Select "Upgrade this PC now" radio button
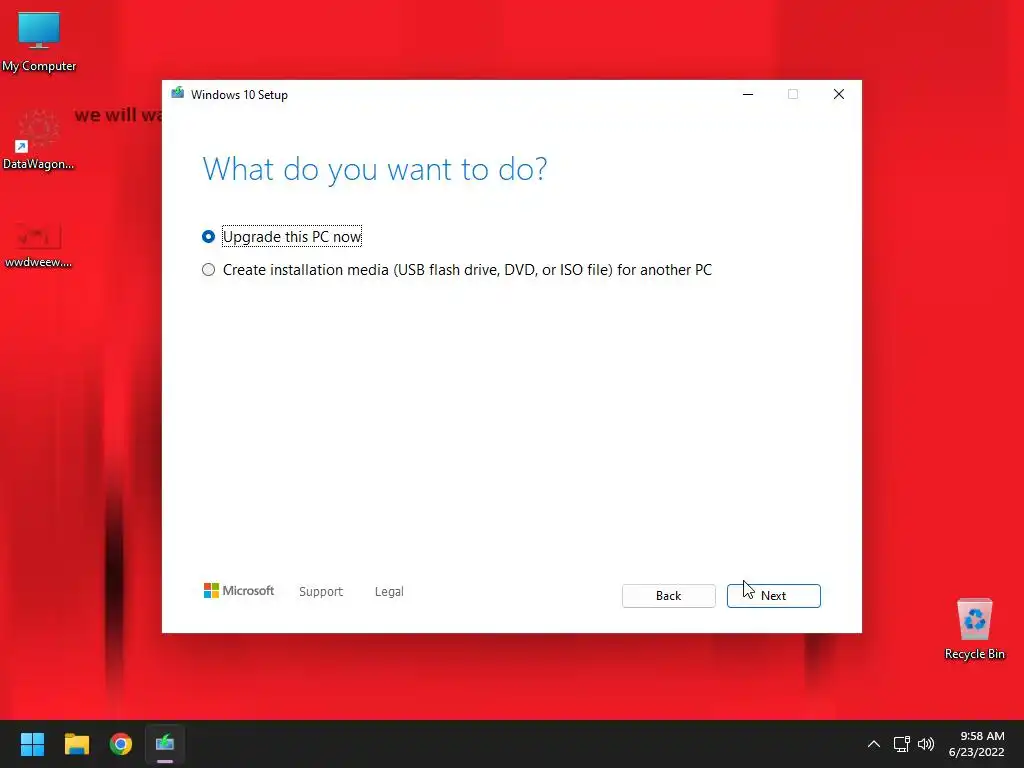 (208, 236)
